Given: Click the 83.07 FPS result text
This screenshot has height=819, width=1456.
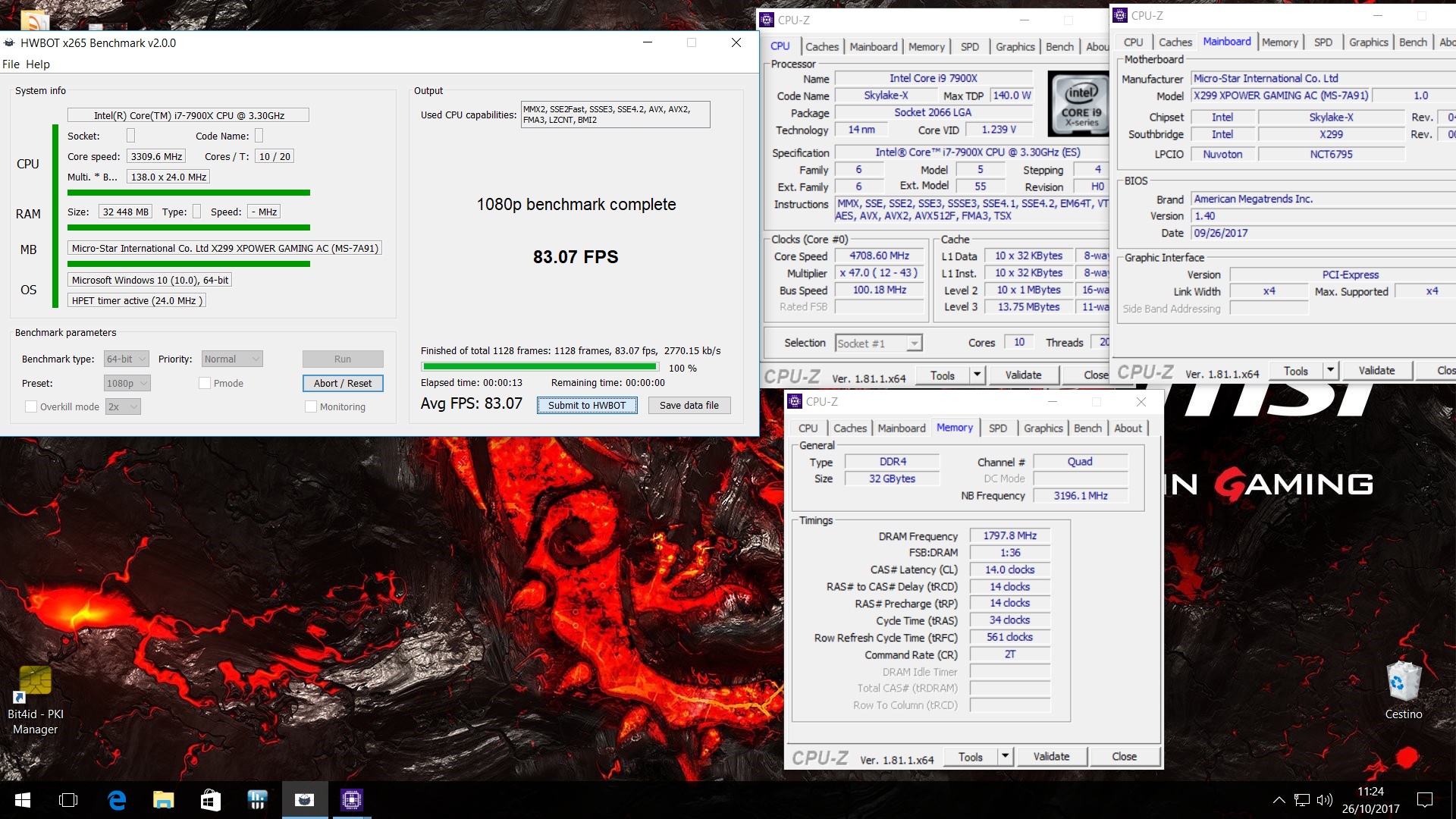Looking at the screenshot, I should pos(576,257).
